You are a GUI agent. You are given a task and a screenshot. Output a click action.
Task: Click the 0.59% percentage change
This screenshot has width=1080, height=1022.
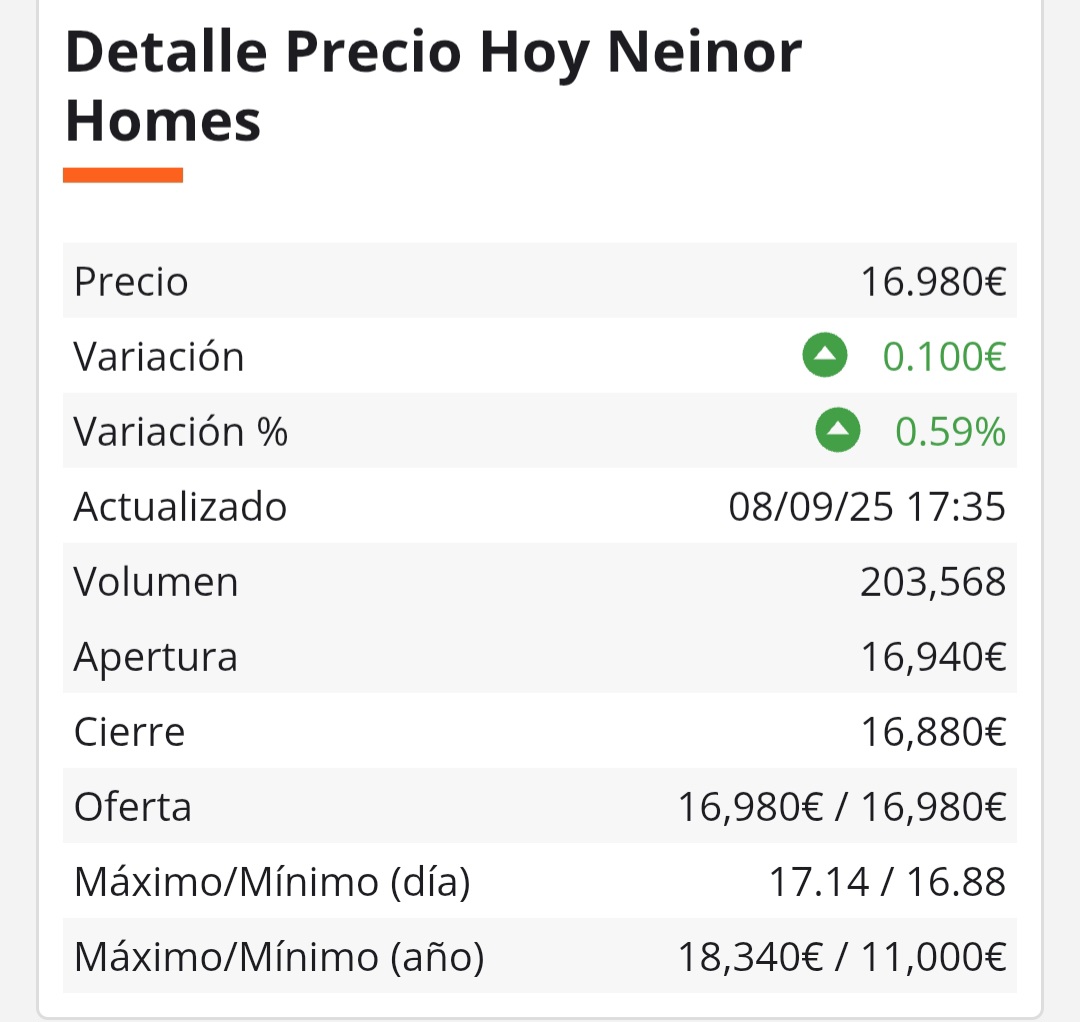point(951,432)
